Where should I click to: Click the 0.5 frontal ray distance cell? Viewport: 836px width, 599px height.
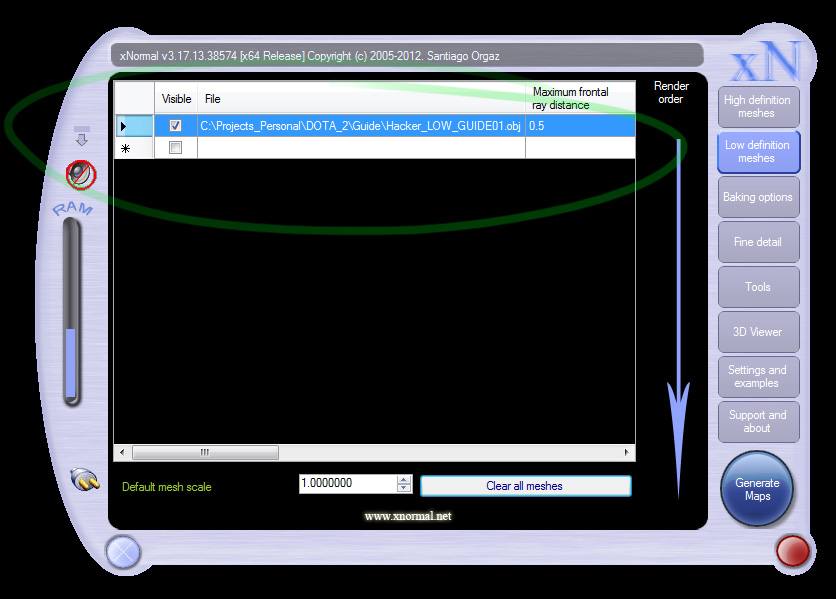[x=580, y=126]
